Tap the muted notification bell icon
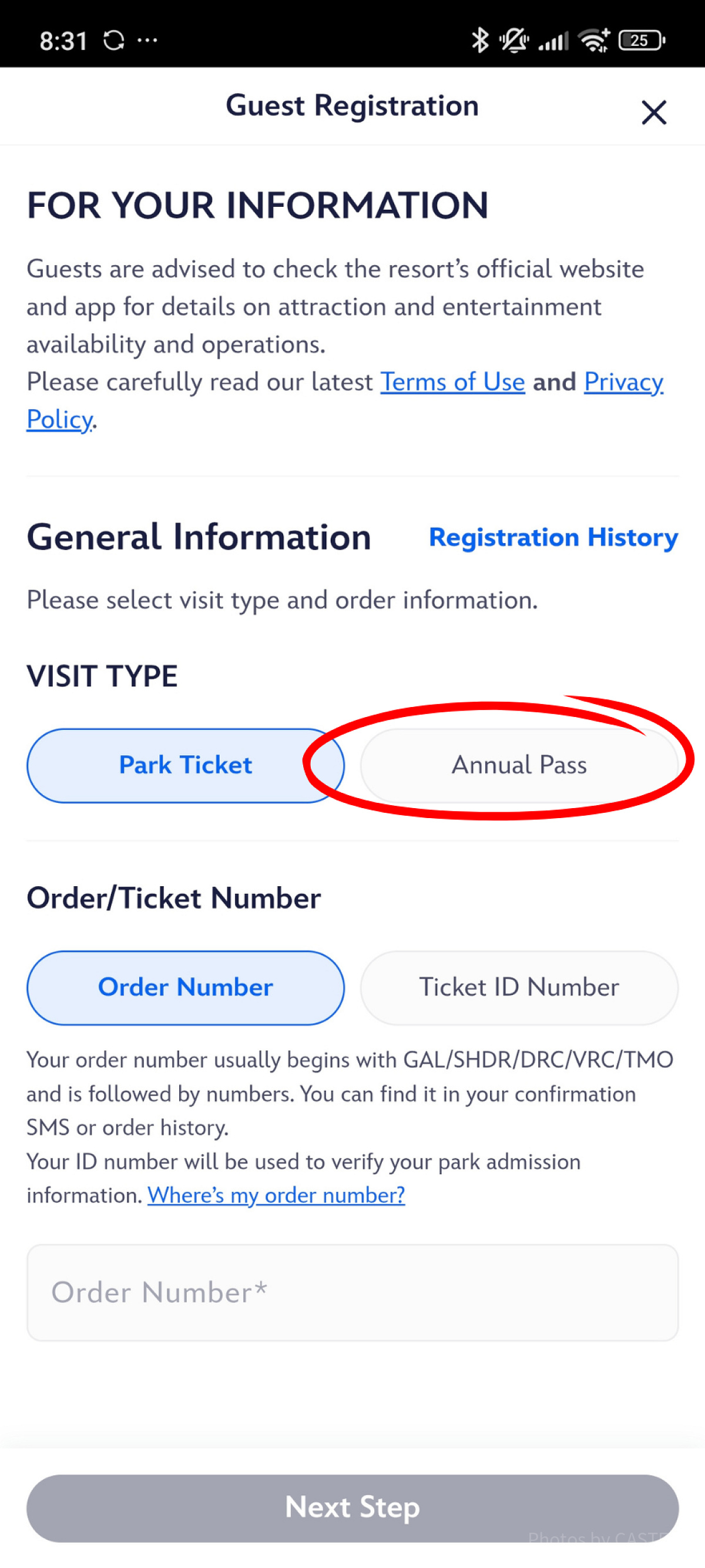Viewport: 705px width, 1568px height. [x=514, y=41]
